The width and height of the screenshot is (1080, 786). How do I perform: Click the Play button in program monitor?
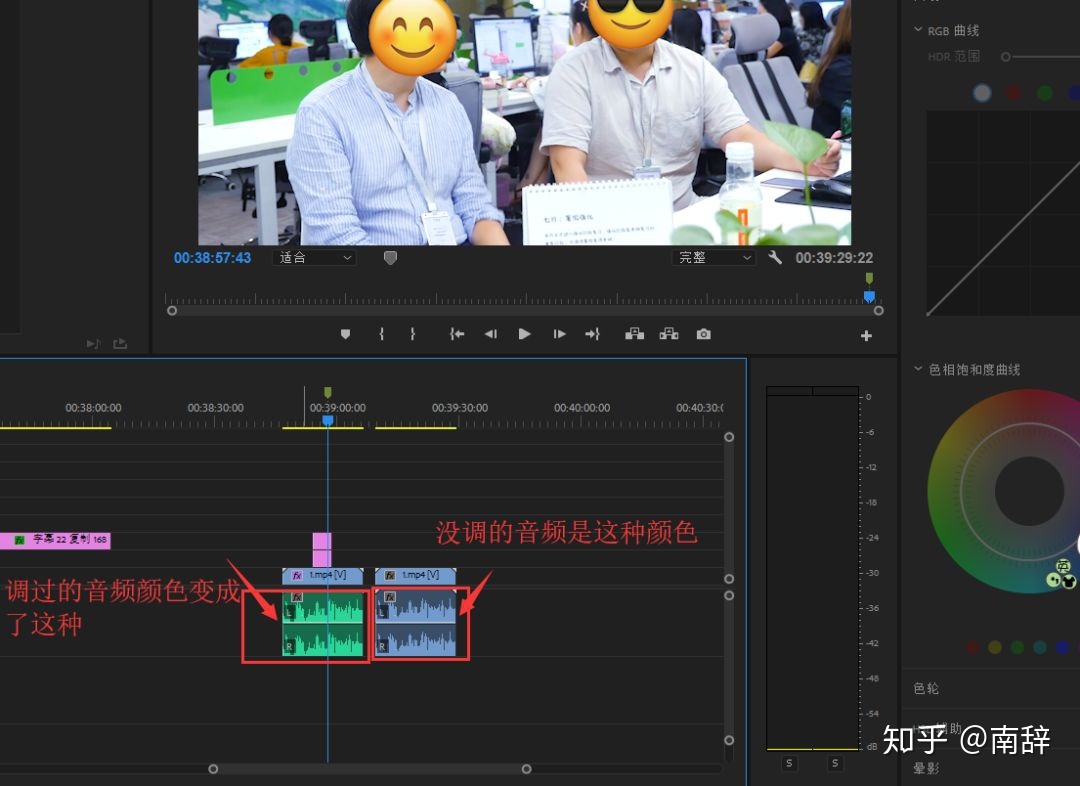524,334
